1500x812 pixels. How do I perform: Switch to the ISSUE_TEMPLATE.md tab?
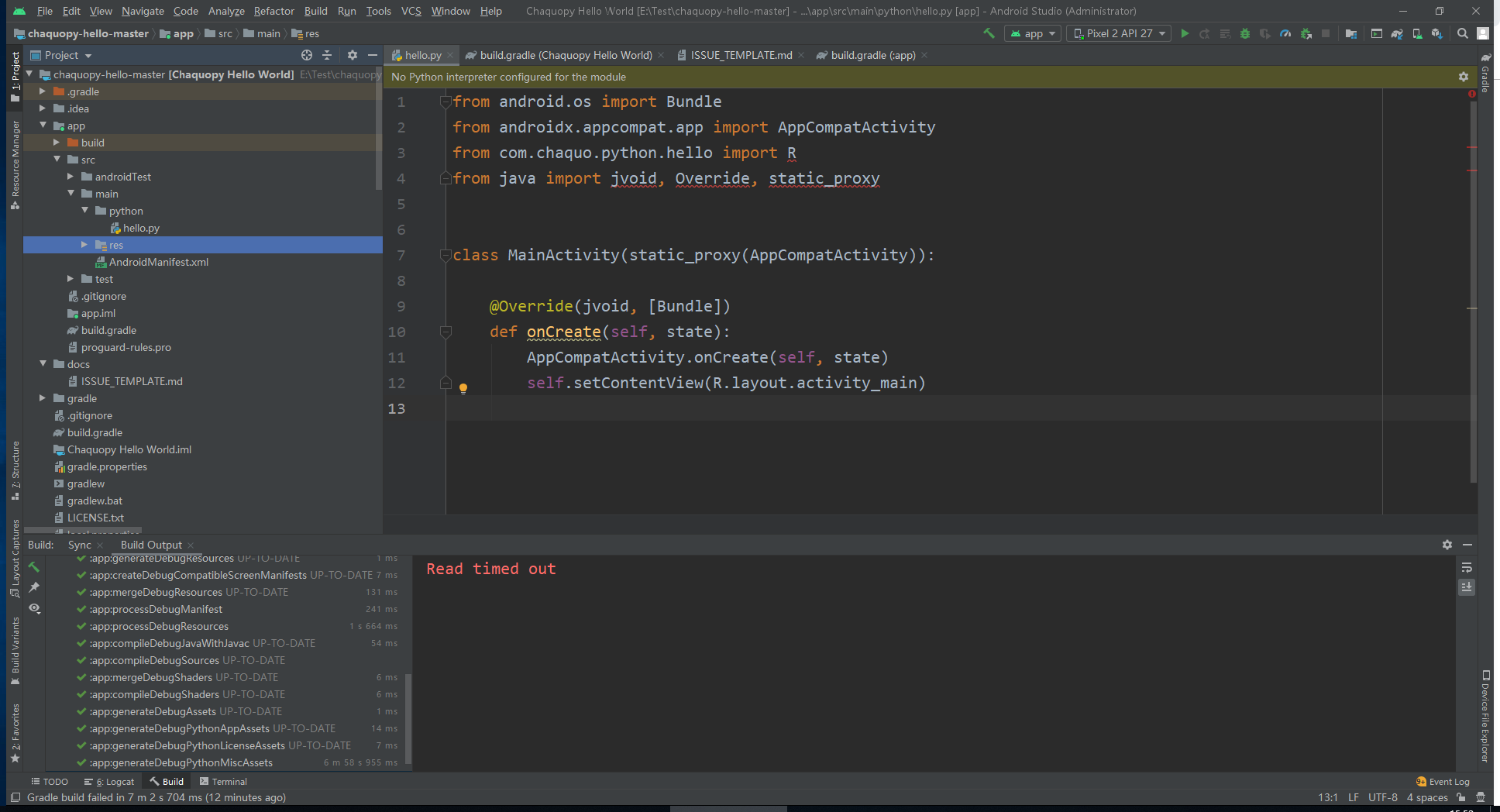point(738,55)
